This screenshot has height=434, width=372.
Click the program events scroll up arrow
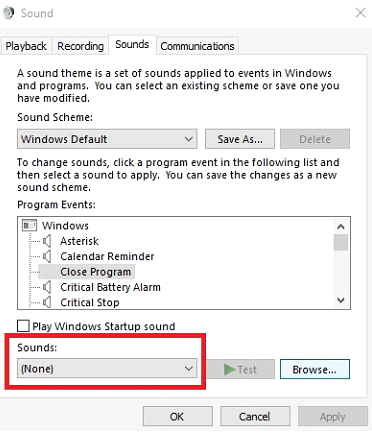(341, 227)
